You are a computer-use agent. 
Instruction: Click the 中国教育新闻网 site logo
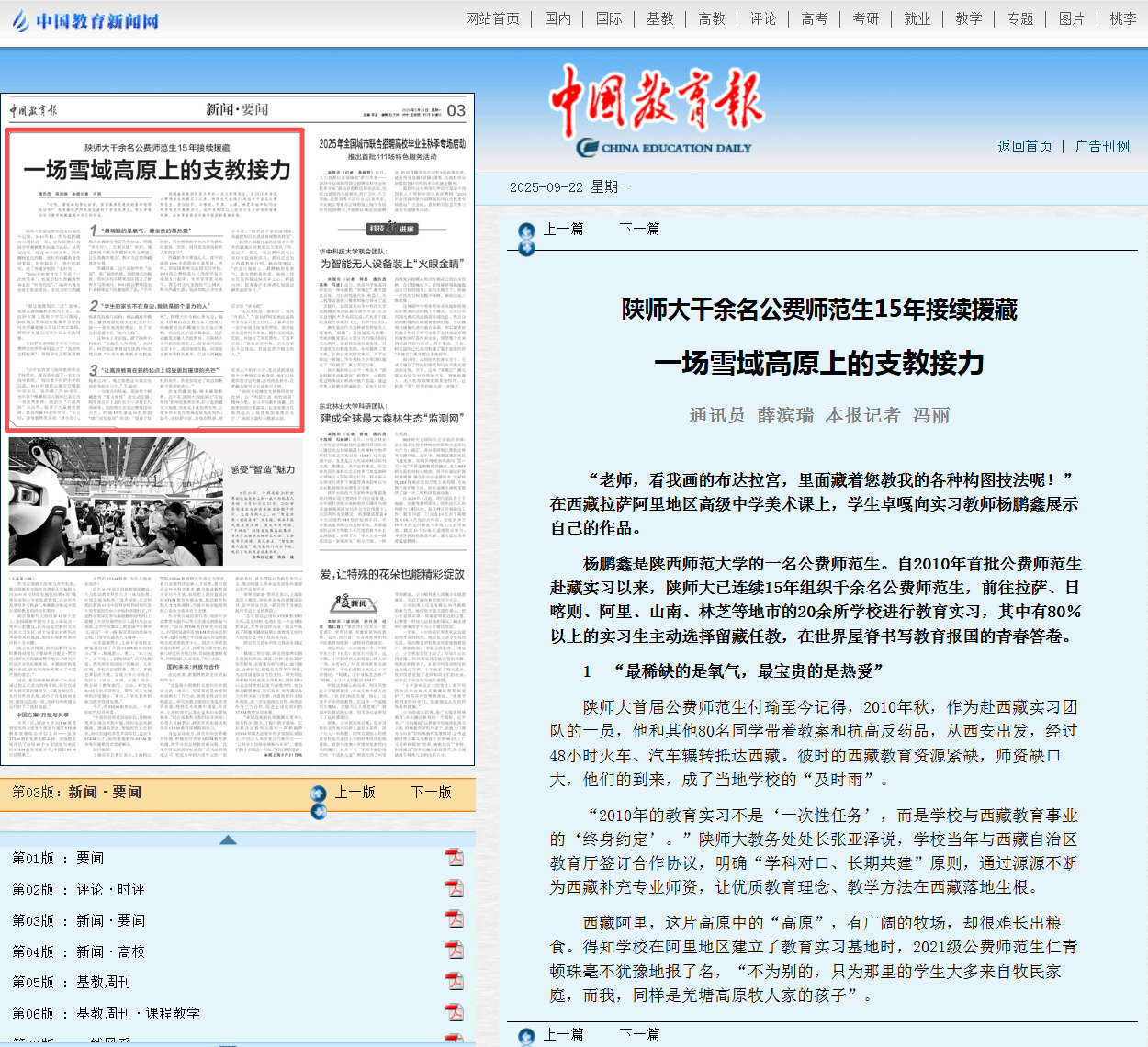(x=86, y=20)
